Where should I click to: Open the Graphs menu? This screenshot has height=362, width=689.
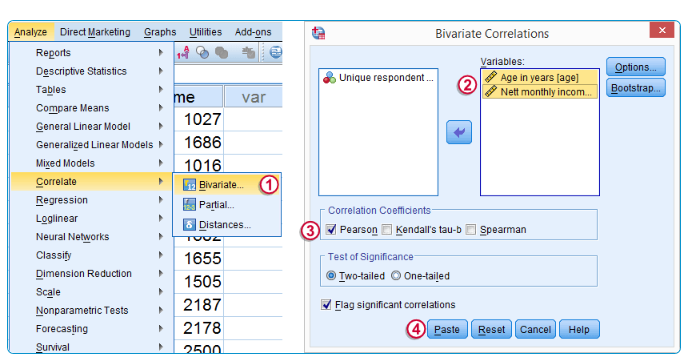coord(160,32)
